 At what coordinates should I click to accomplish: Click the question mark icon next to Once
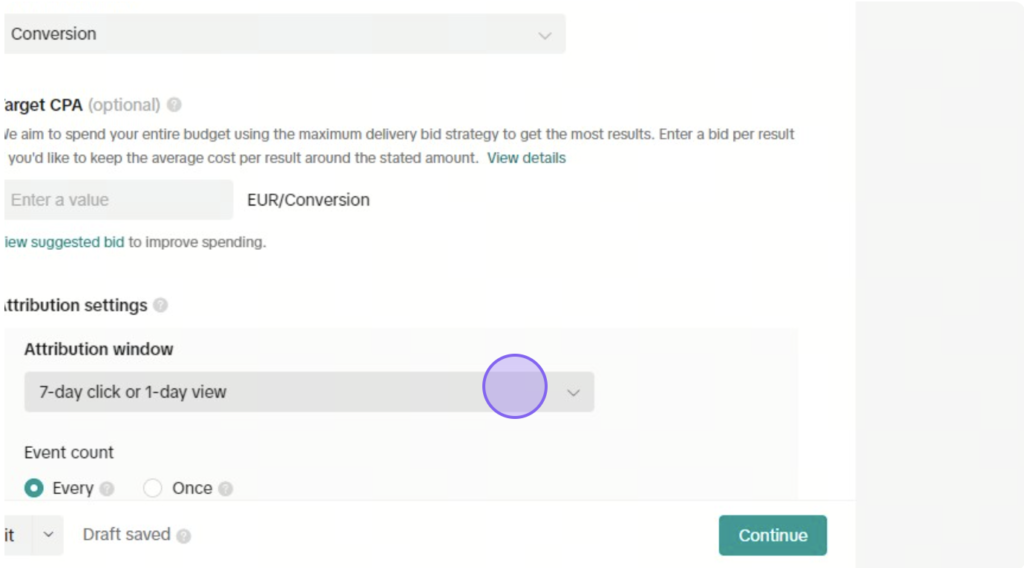[225, 488]
